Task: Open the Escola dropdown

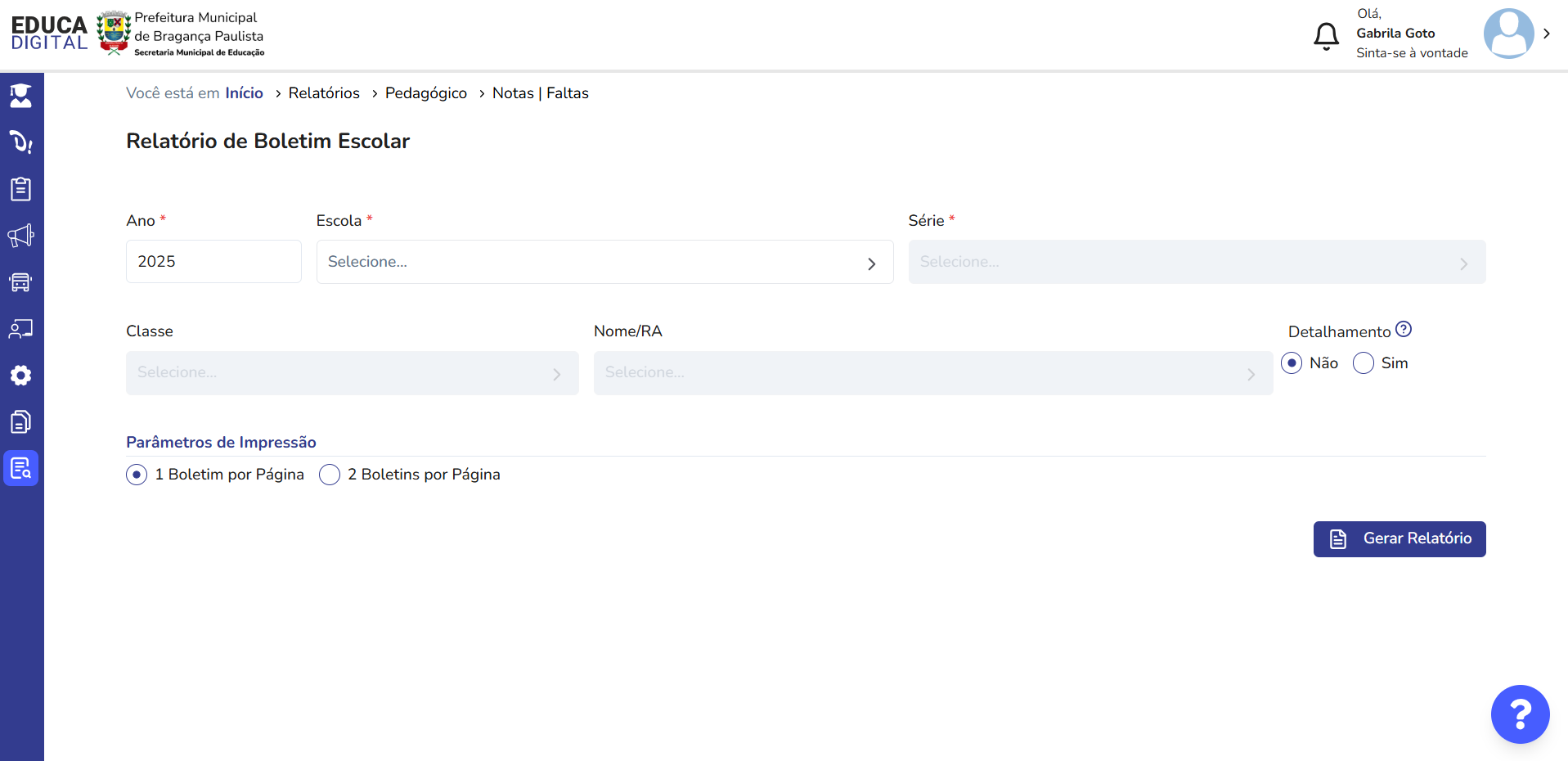Action: (604, 262)
